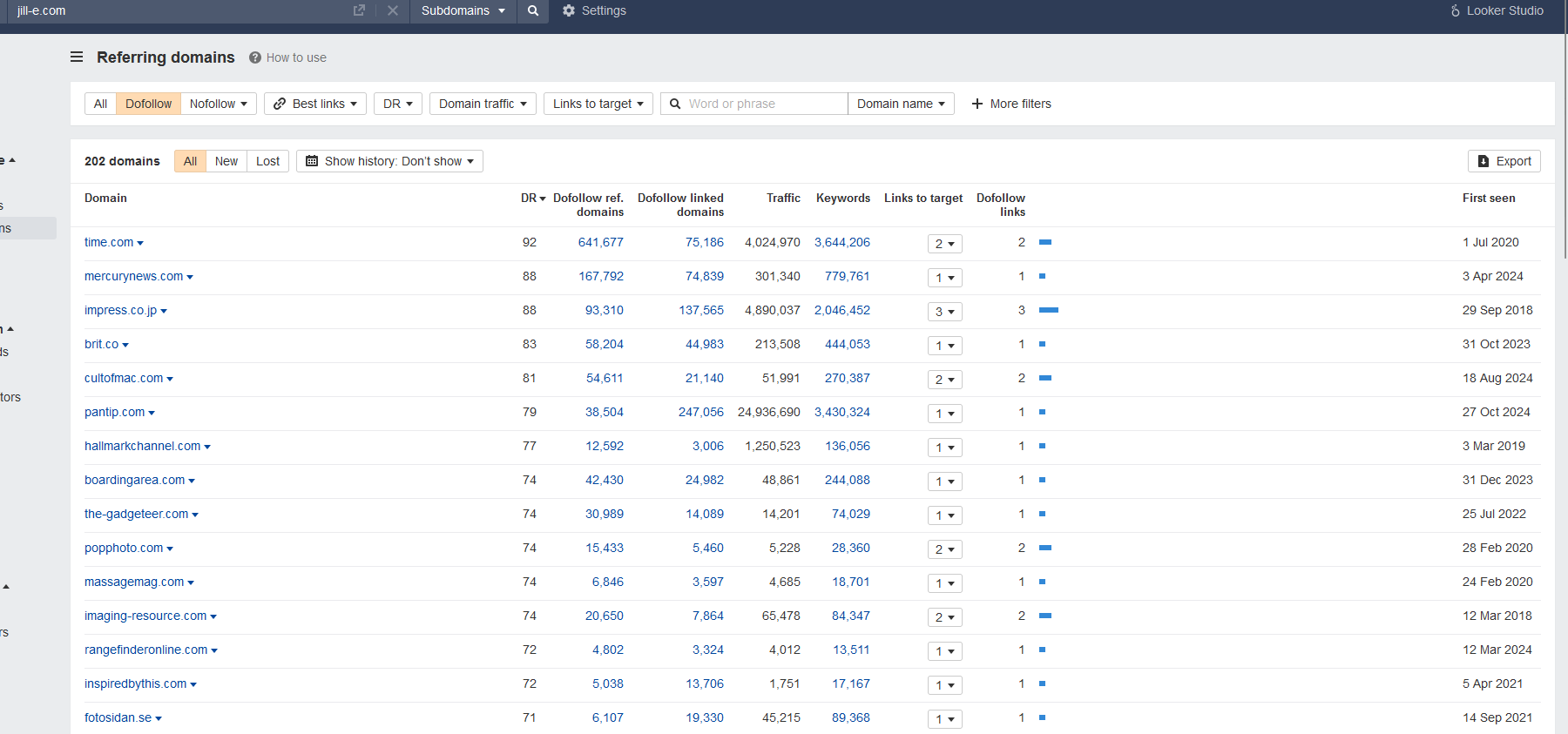This screenshot has width=1568, height=734.
Task: Sort by Links to target column
Action: [x=923, y=198]
